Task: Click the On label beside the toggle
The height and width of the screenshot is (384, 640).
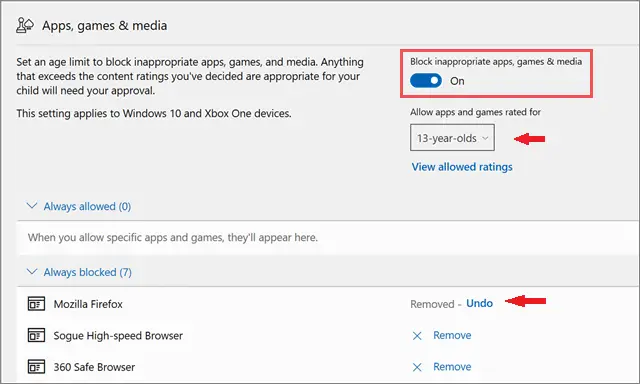Action: click(x=457, y=81)
